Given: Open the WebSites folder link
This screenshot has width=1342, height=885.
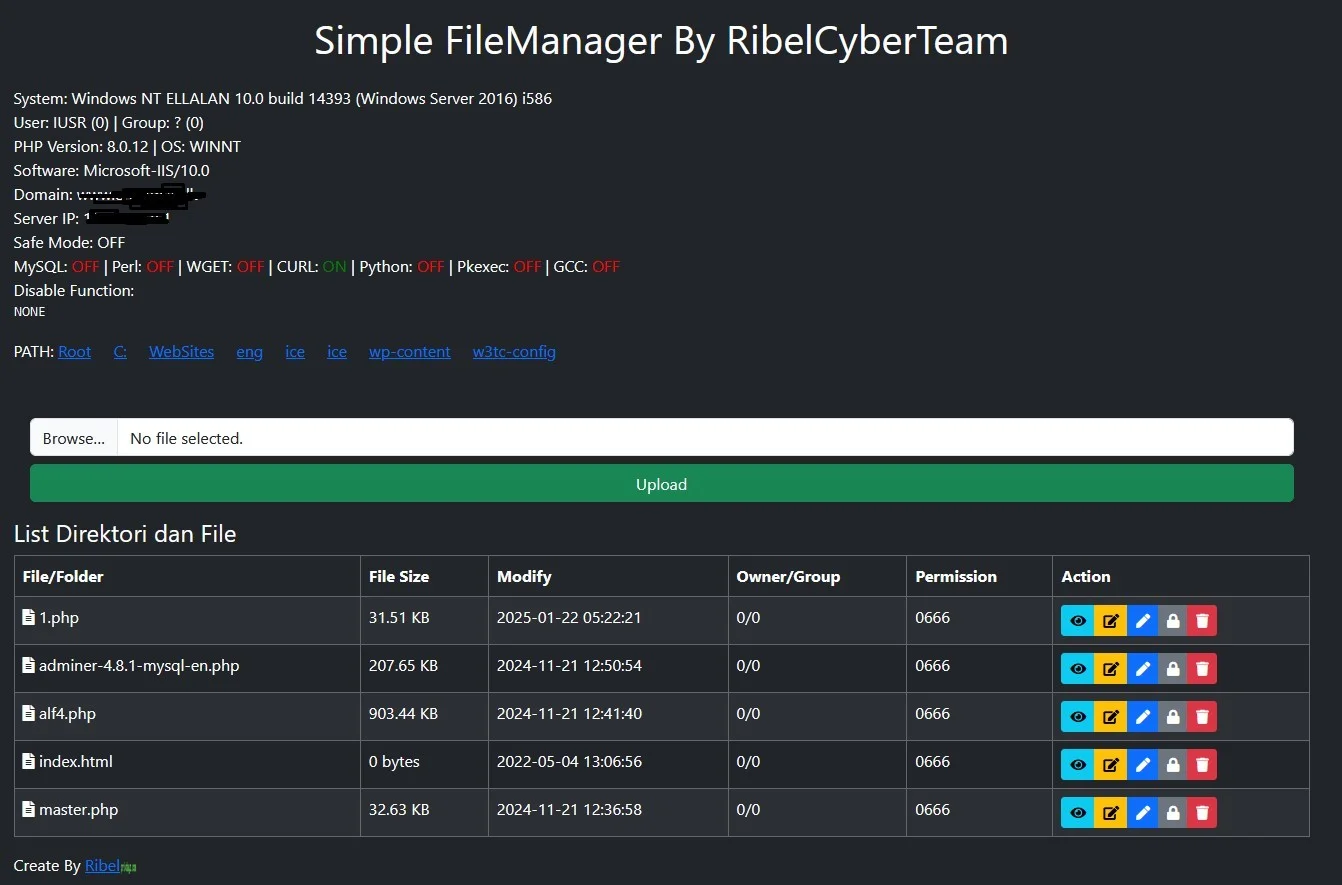Looking at the screenshot, I should [181, 351].
